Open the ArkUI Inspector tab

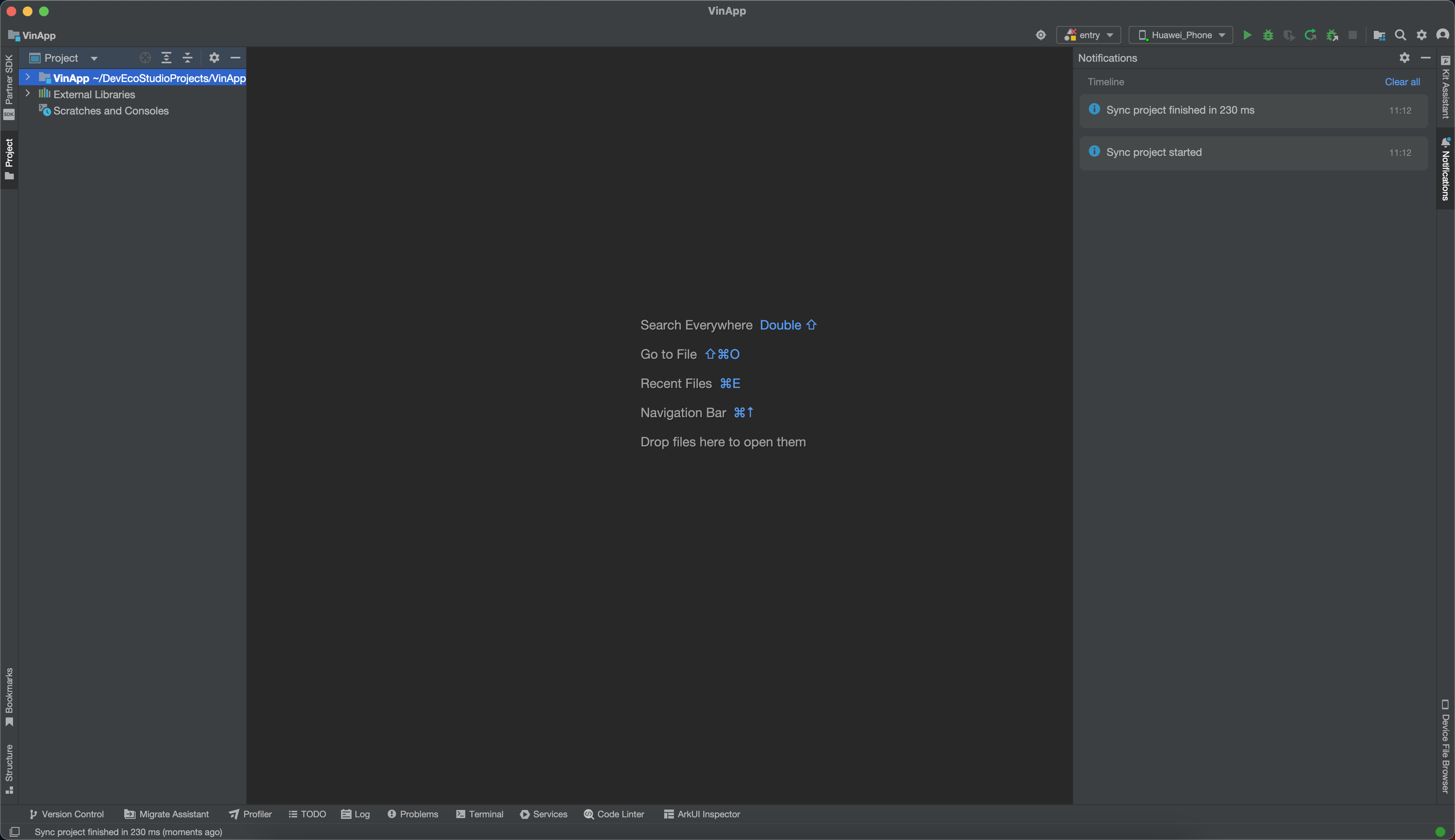coord(702,814)
